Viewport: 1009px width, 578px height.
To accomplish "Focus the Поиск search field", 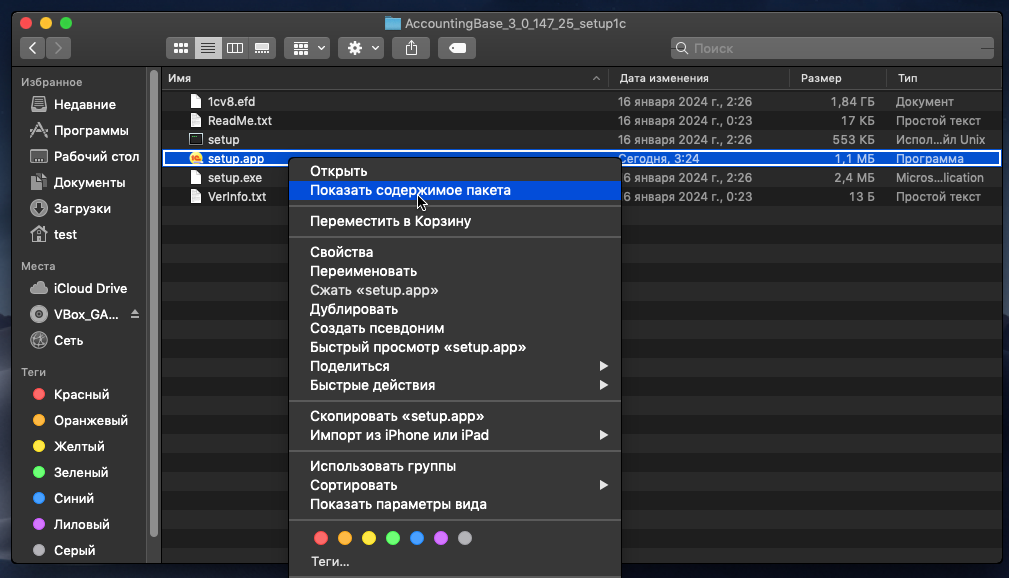I will point(833,48).
